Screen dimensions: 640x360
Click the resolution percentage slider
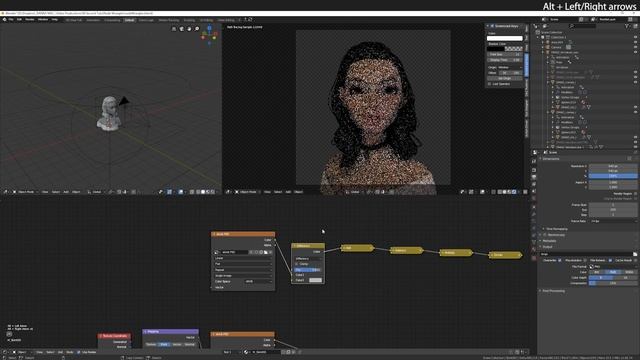click(613, 176)
